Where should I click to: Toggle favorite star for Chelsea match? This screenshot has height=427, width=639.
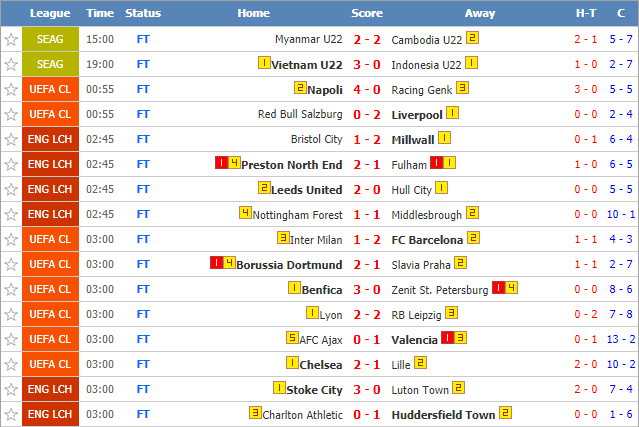coord(11,364)
